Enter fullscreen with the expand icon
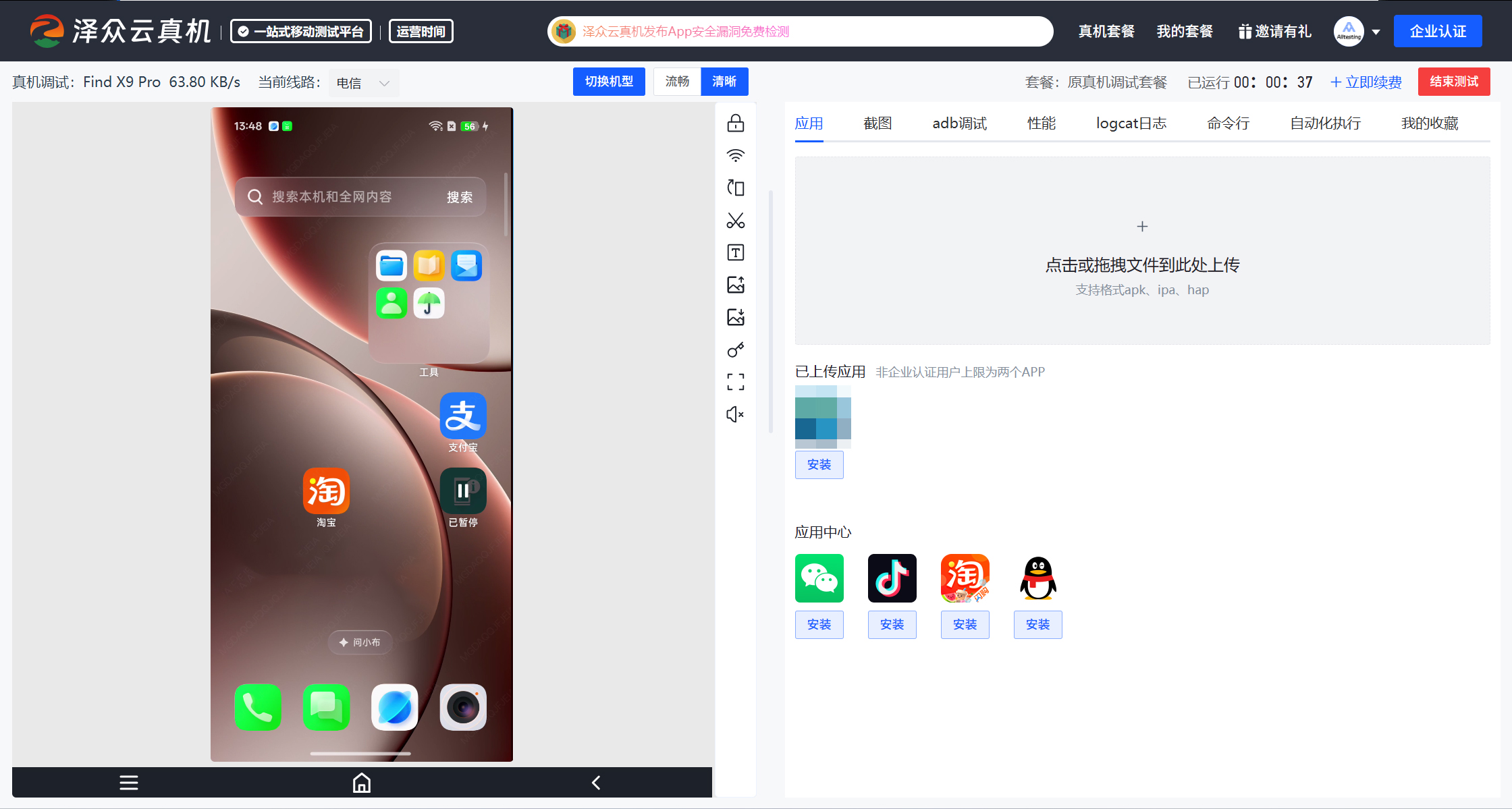 736,382
